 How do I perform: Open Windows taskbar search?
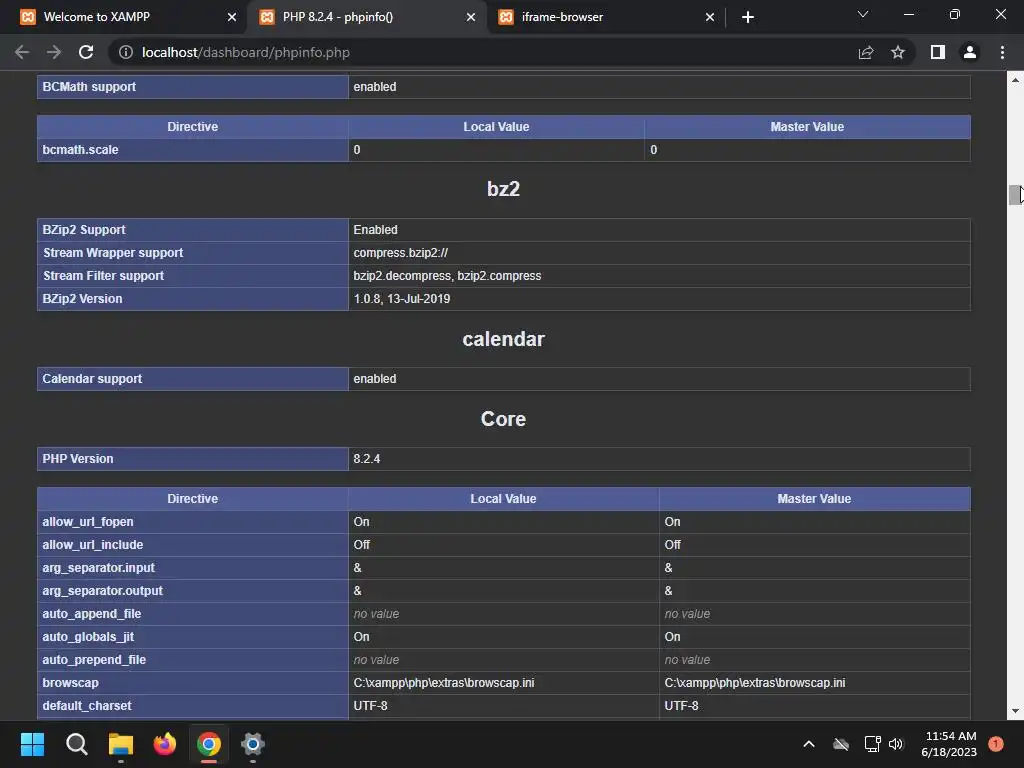tap(76, 744)
